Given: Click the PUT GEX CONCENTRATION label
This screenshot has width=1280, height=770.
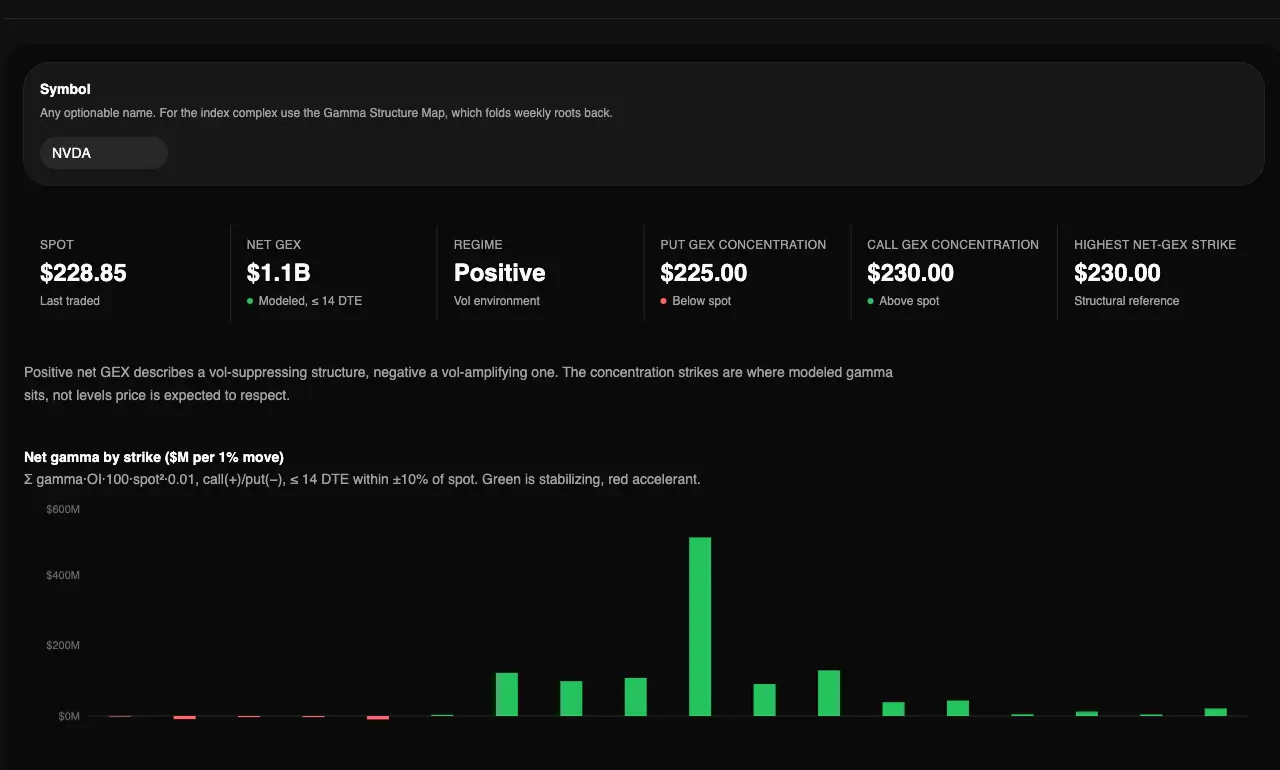Looking at the screenshot, I should 743,245.
